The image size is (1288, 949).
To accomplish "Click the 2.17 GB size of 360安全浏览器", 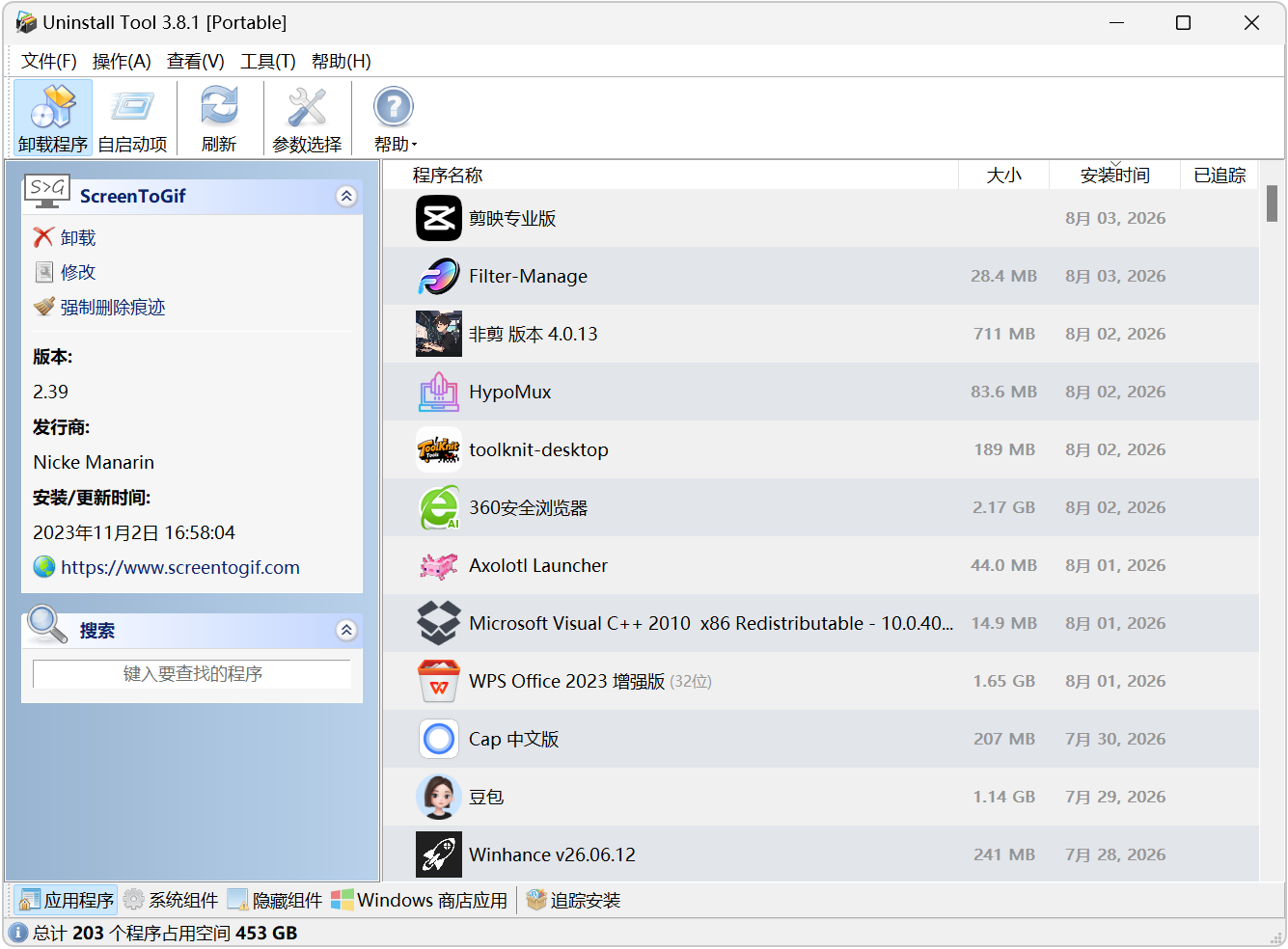I will pos(1004,508).
